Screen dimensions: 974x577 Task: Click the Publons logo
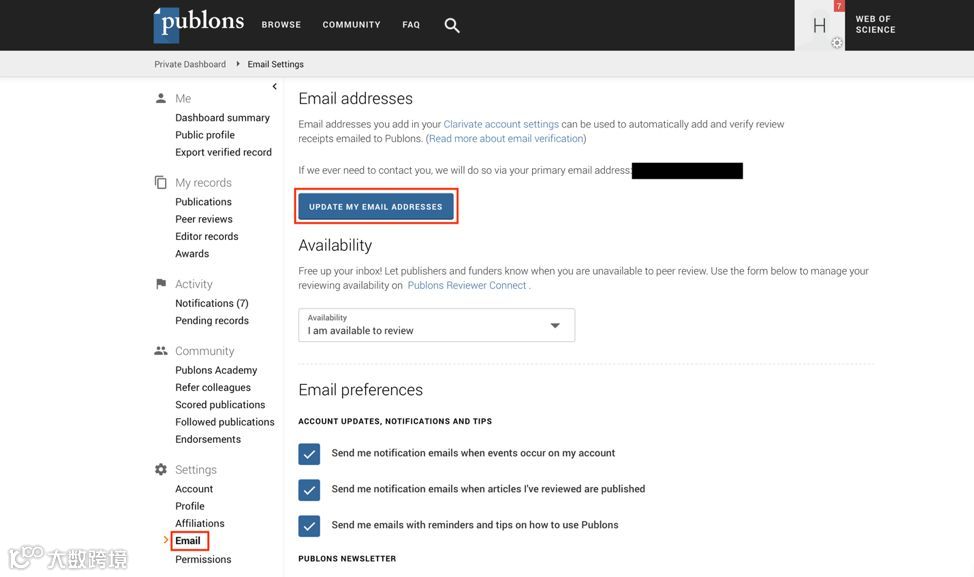pyautogui.click(x=198, y=25)
